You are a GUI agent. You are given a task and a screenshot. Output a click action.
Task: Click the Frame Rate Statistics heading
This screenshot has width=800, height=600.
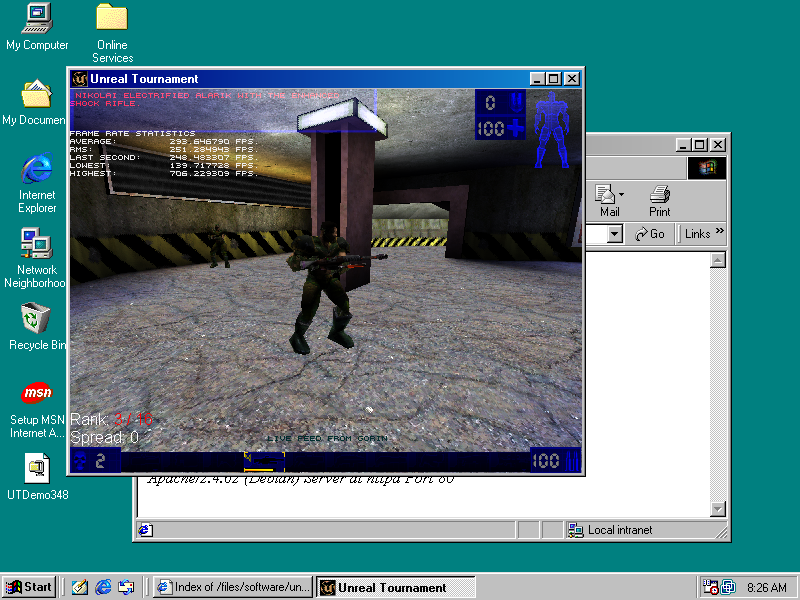[132, 133]
